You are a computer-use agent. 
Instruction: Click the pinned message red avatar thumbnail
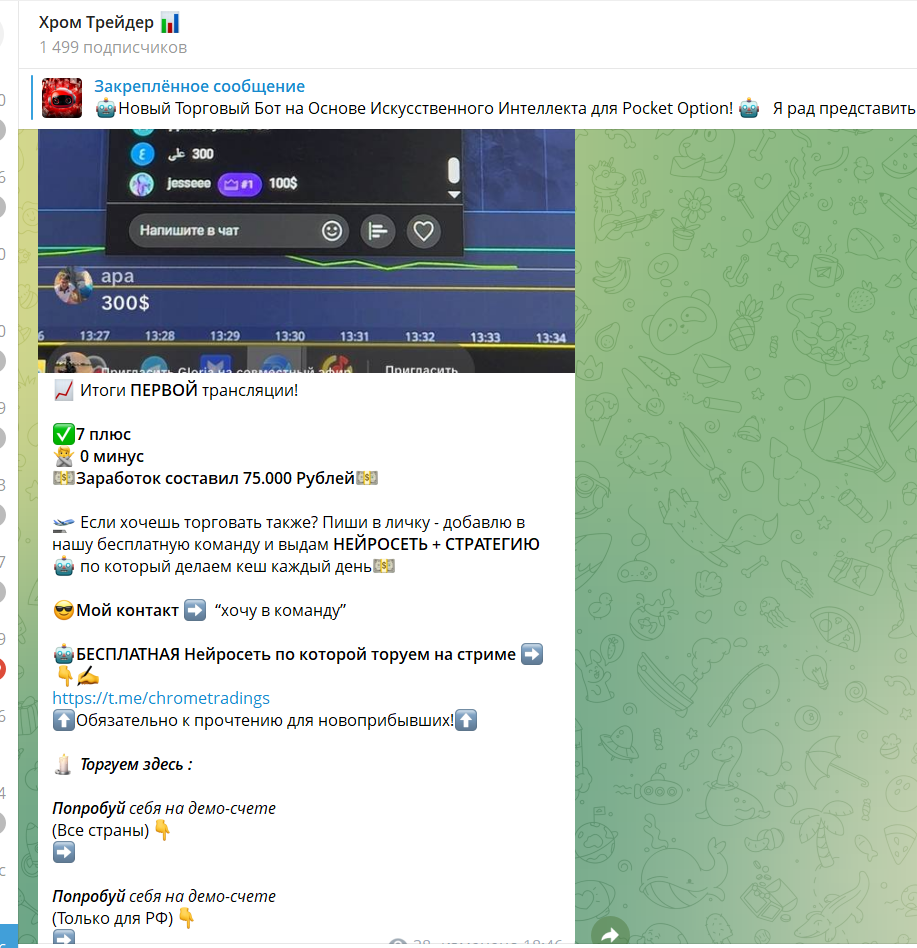[x=62, y=98]
